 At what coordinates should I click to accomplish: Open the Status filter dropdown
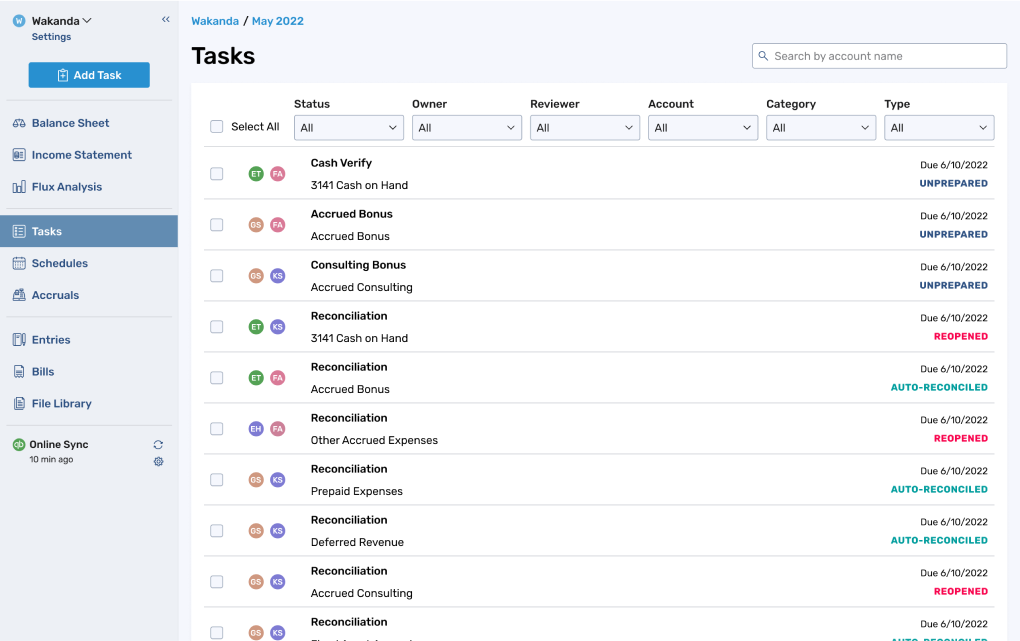click(348, 127)
